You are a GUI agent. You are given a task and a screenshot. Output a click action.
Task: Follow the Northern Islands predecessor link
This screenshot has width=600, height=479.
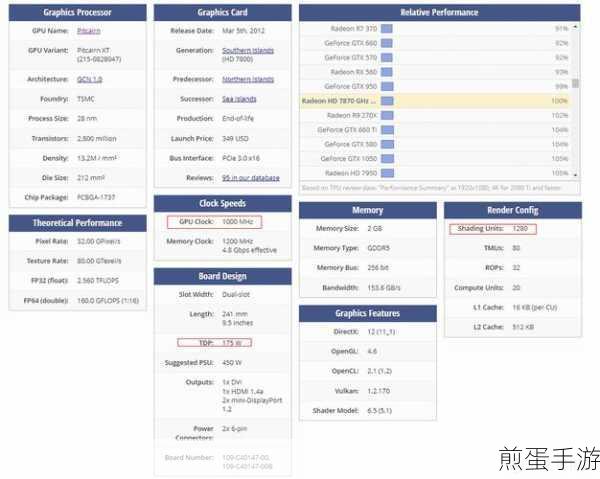tap(248, 79)
